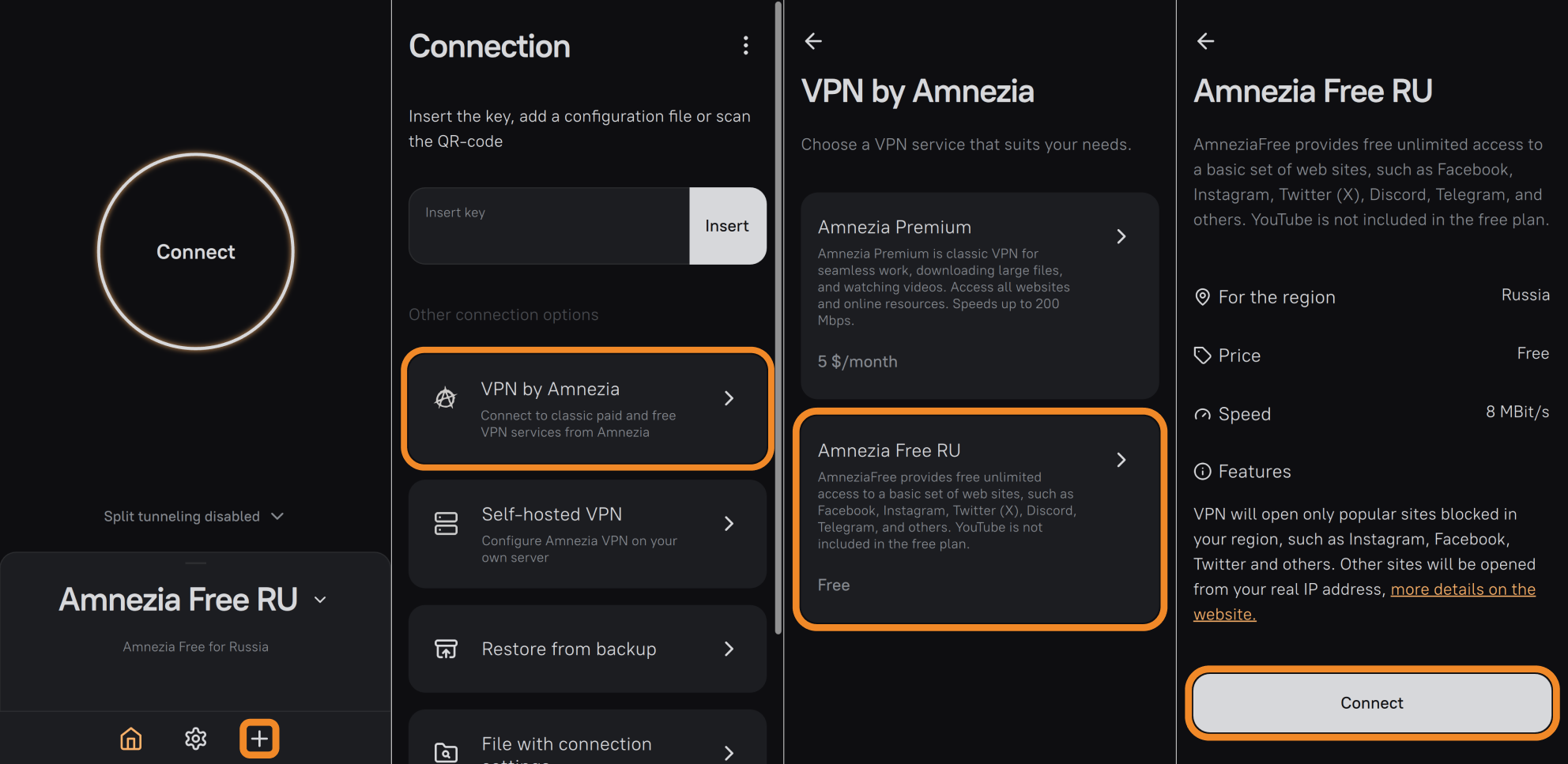Select Restore from backup option

click(x=586, y=649)
